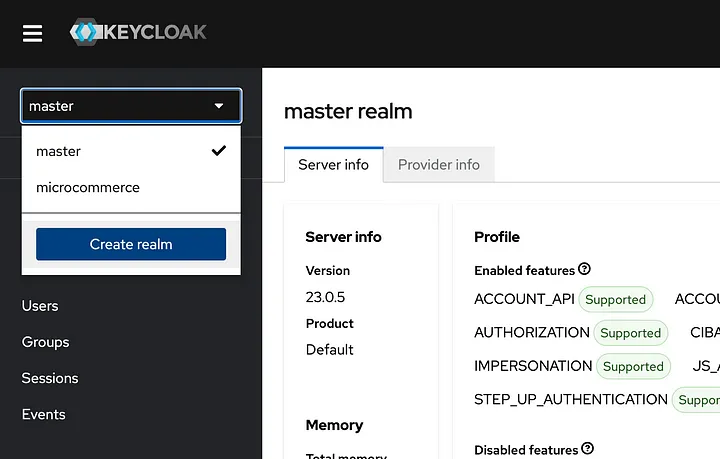Click the Enabled features label
This screenshot has width=720, height=459.
pos(524,271)
